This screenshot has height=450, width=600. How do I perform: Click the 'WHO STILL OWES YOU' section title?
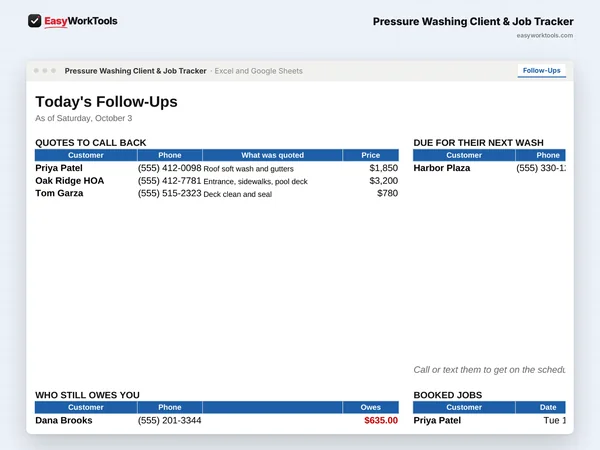point(87,395)
